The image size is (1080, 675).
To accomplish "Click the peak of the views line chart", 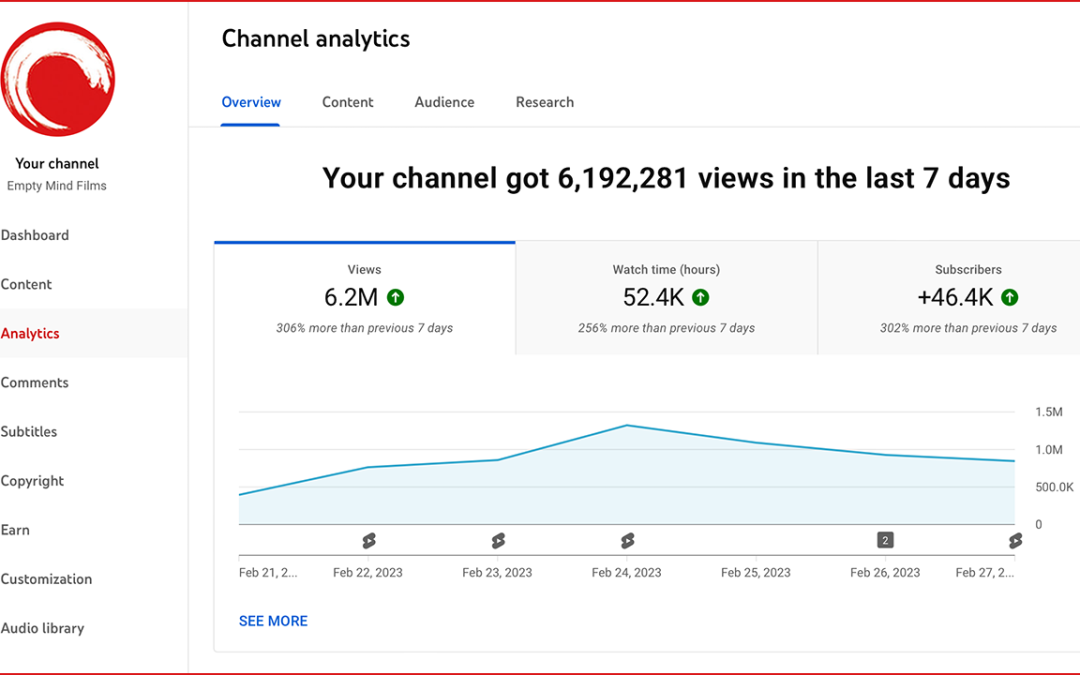I will [x=627, y=425].
